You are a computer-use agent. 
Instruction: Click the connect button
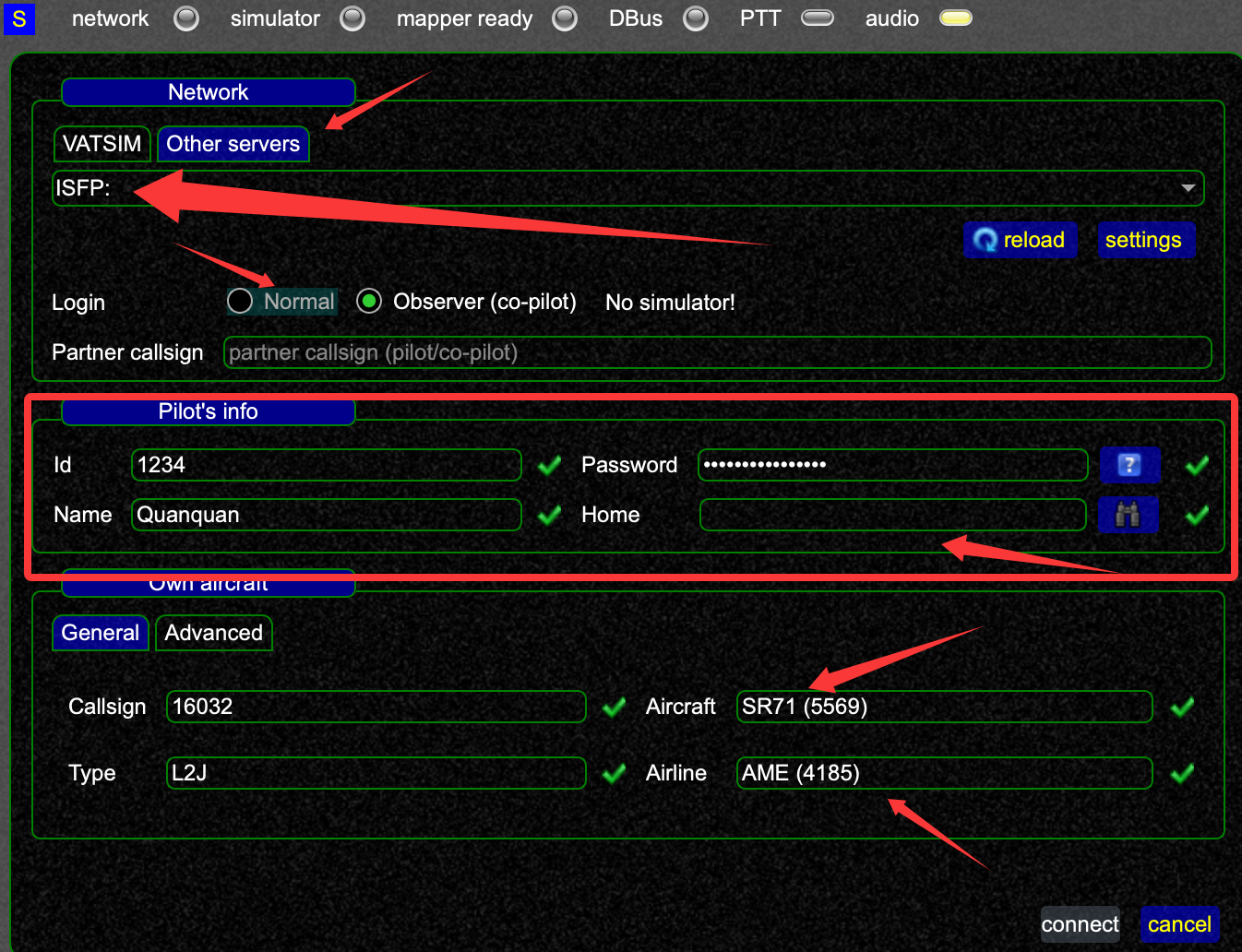point(1081,924)
